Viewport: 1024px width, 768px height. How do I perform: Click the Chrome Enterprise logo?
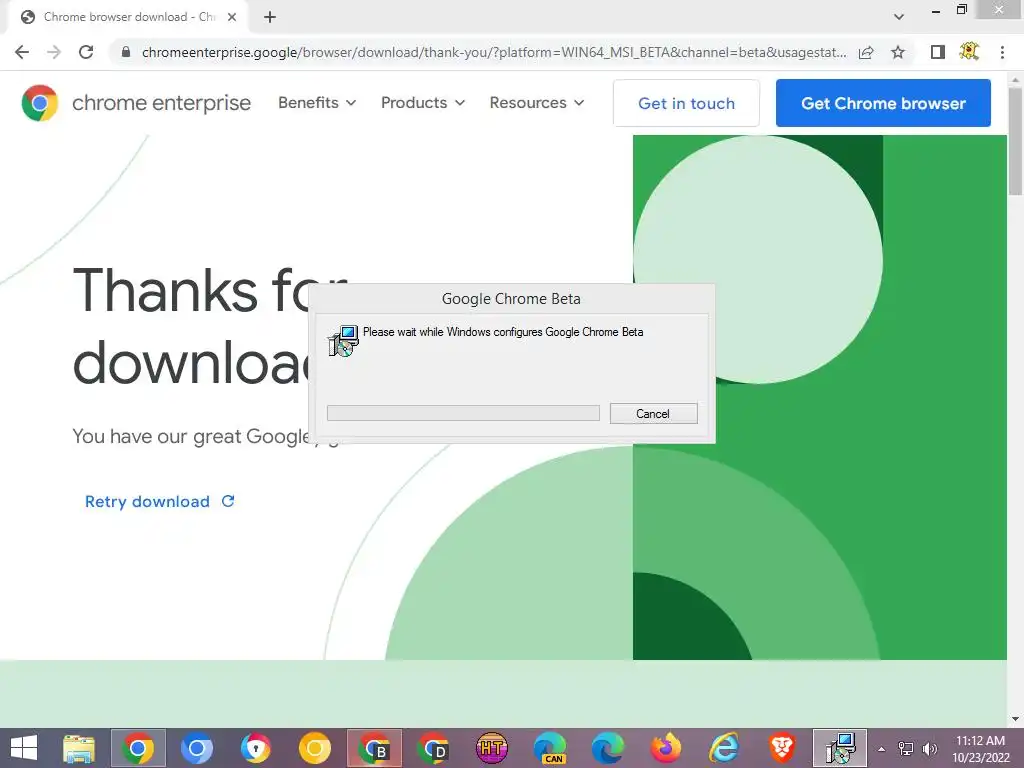(x=136, y=103)
